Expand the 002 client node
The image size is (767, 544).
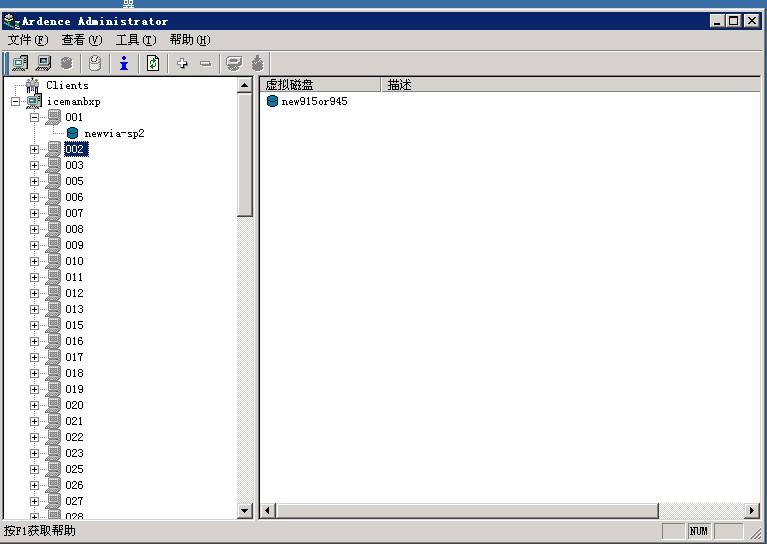click(x=34, y=149)
